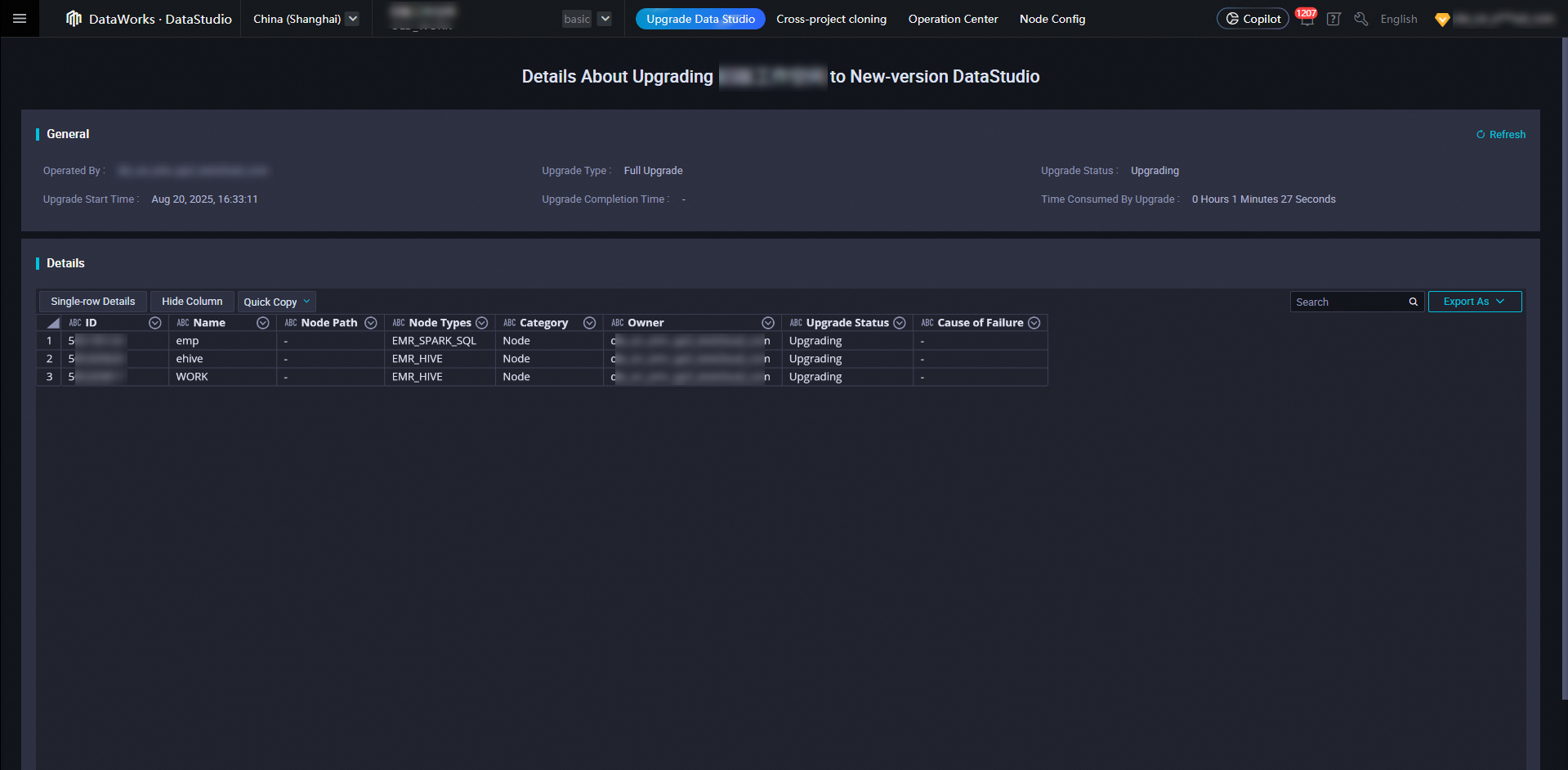Select row number 1
This screenshot has height=770, width=1568.
coord(49,341)
